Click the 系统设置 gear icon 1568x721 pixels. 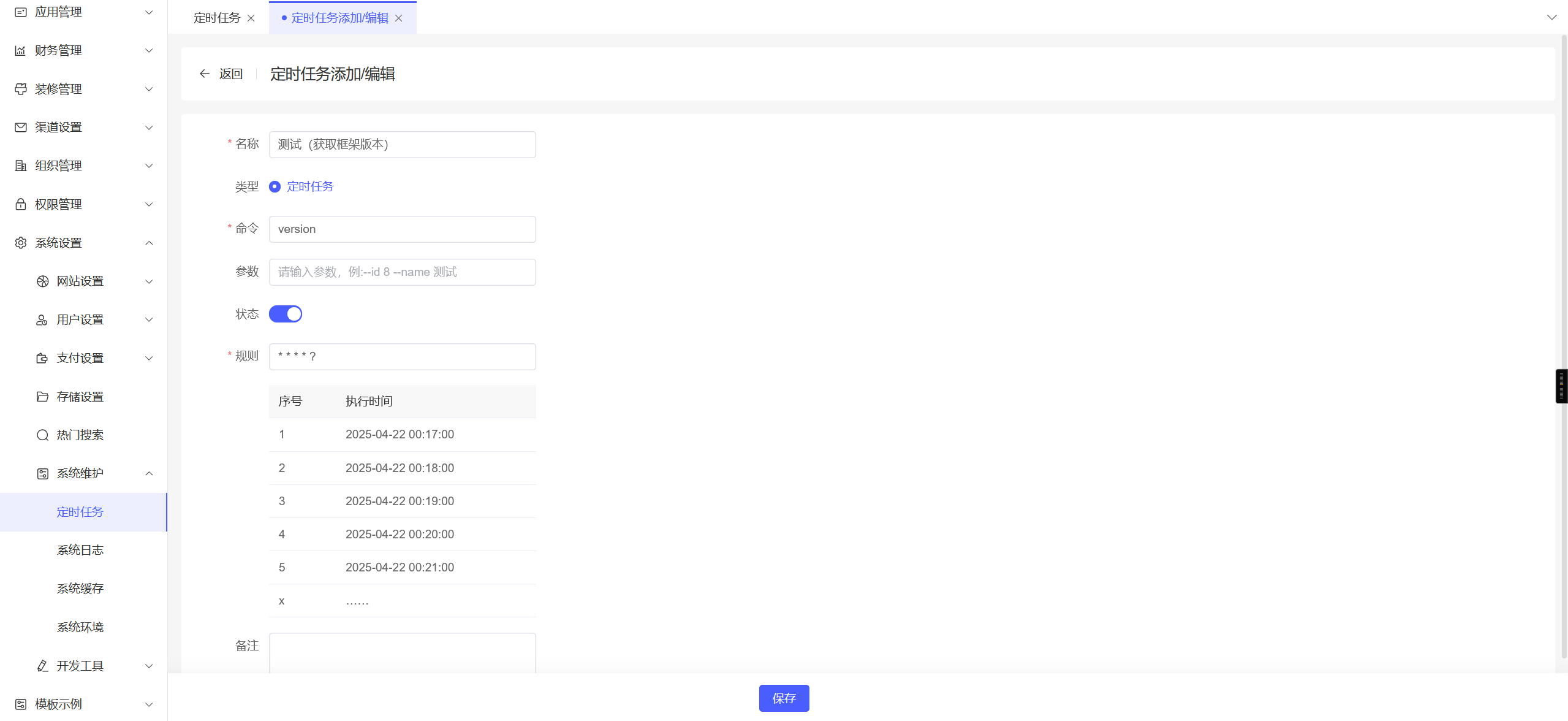pyautogui.click(x=20, y=243)
